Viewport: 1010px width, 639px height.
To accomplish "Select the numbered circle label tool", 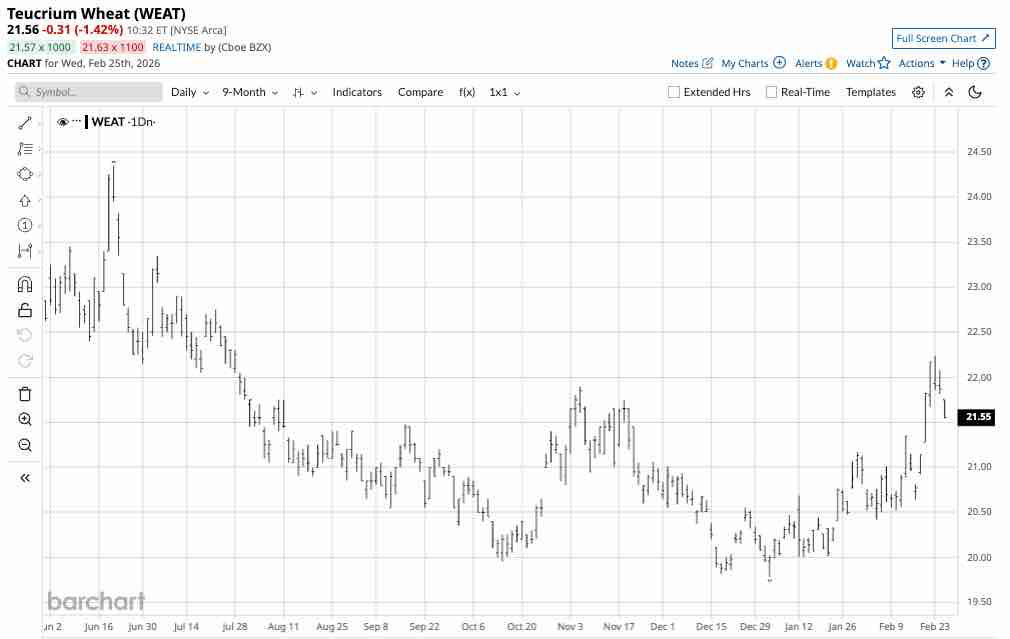I will click(24, 225).
